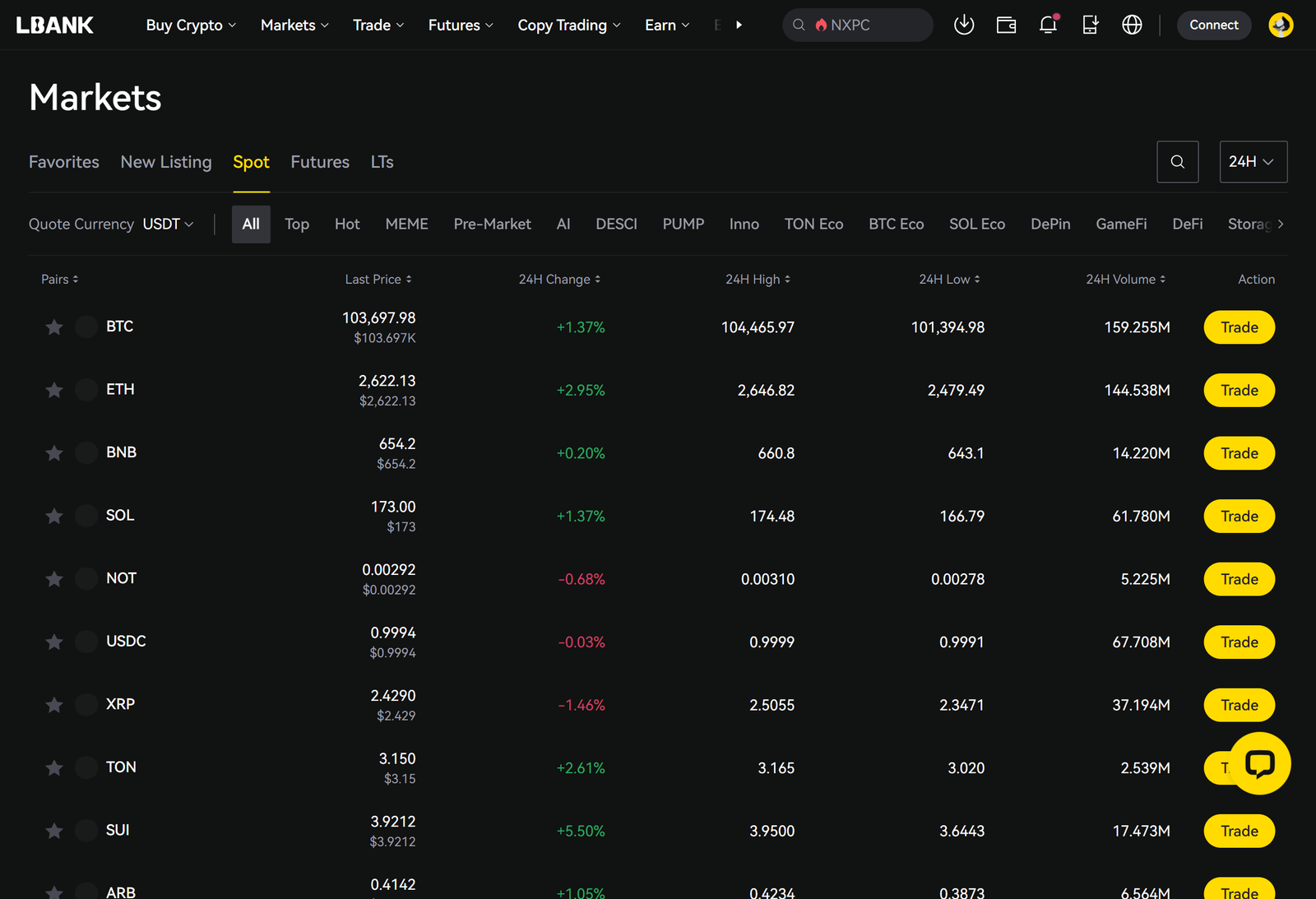Click the download app icon in header

point(963,25)
